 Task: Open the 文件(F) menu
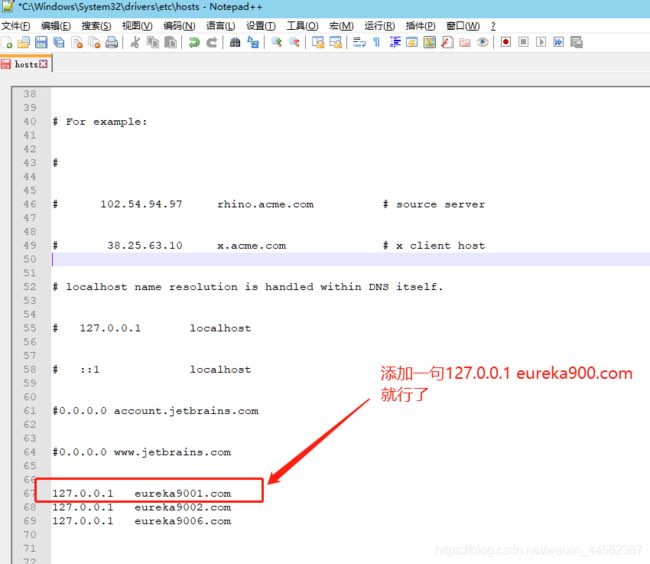click(16, 26)
